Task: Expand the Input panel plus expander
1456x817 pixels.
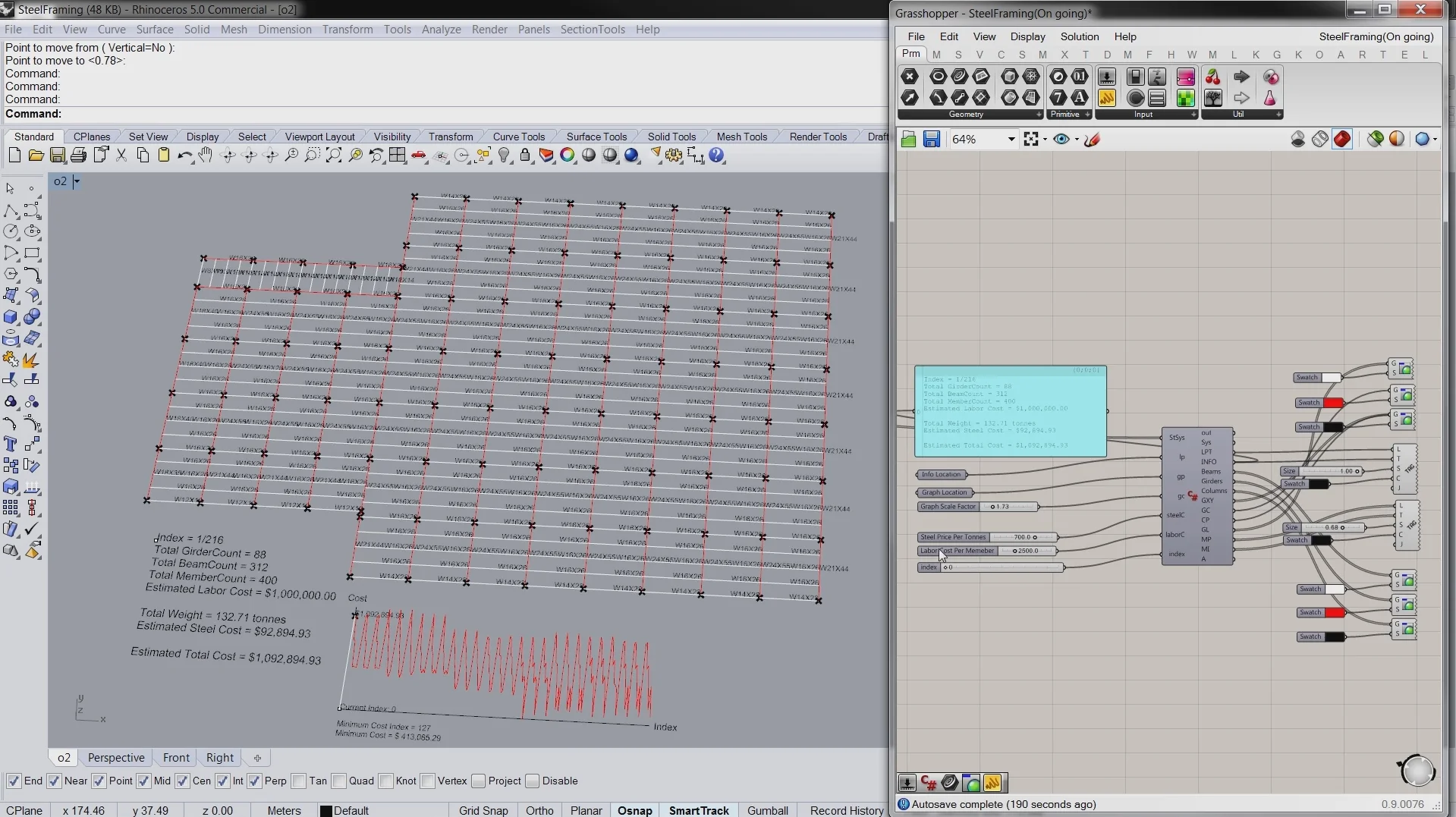Action: (x=1193, y=115)
